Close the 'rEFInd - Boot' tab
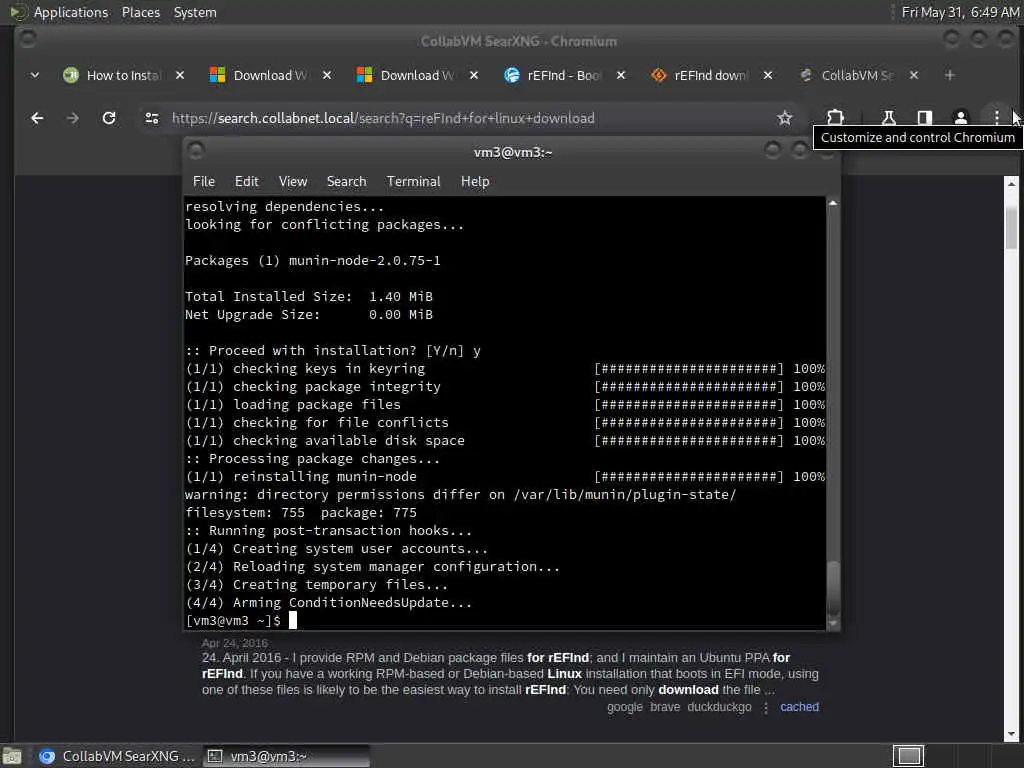1024x768 pixels. click(x=621, y=75)
